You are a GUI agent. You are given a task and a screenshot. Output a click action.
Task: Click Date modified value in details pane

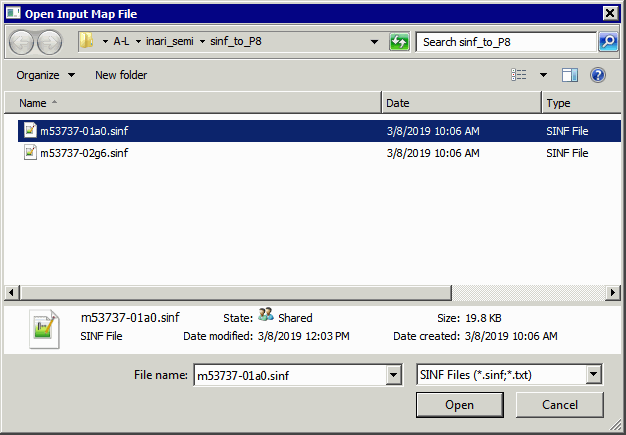pyautogui.click(x=303, y=336)
